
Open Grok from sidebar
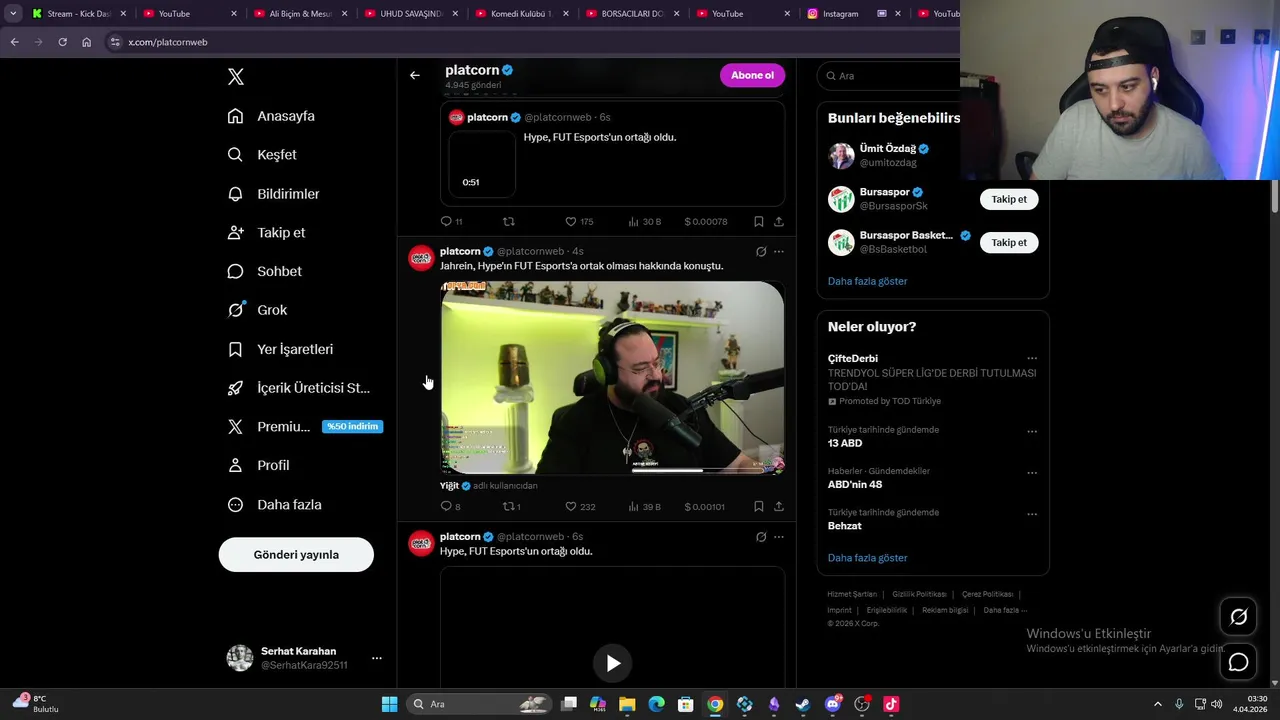point(257,310)
